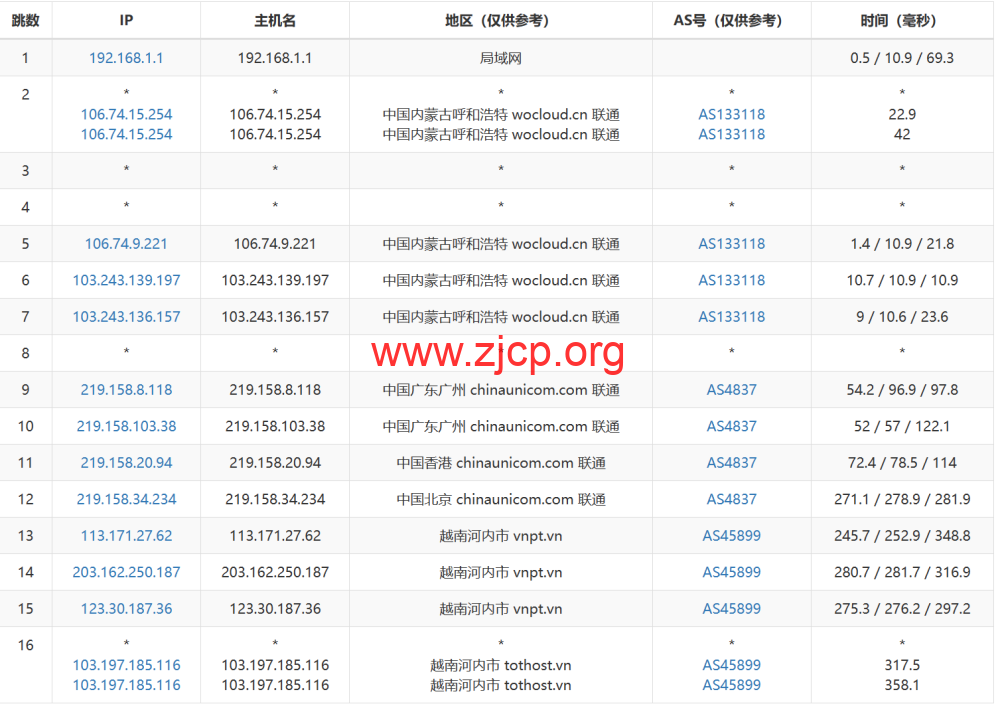The width and height of the screenshot is (1000, 708).
Task: Open the AS133118 link in hop 6 row
Action: click(x=732, y=280)
